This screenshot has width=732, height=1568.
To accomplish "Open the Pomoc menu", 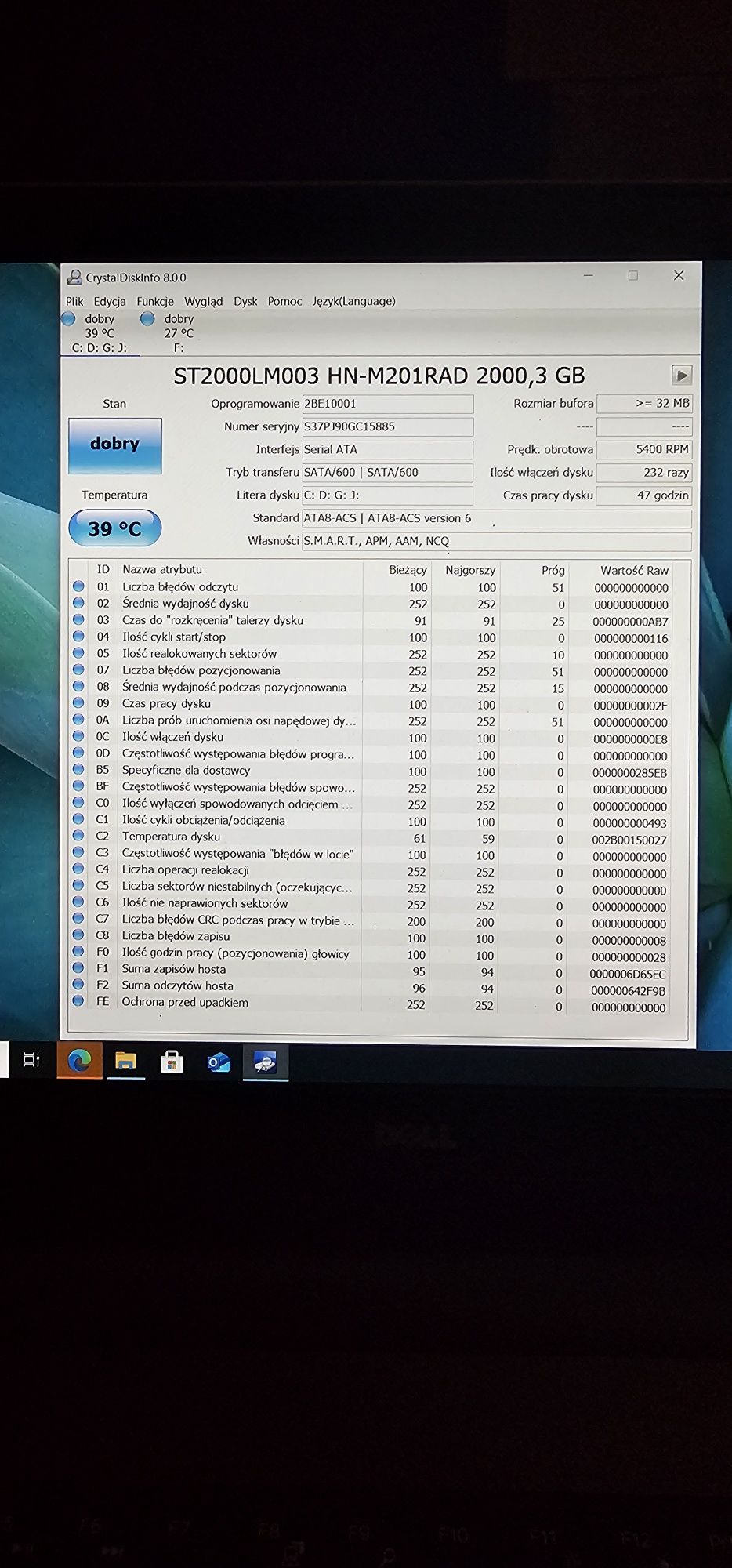I will click(284, 301).
